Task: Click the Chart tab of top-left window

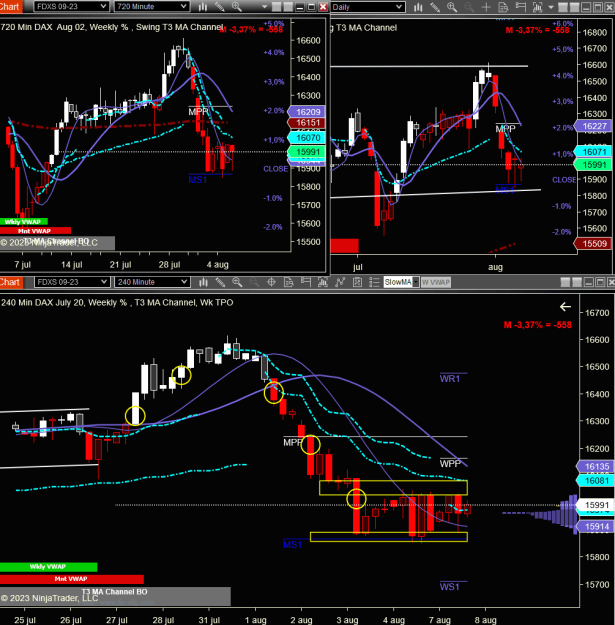Action: pyautogui.click(x=10, y=6)
